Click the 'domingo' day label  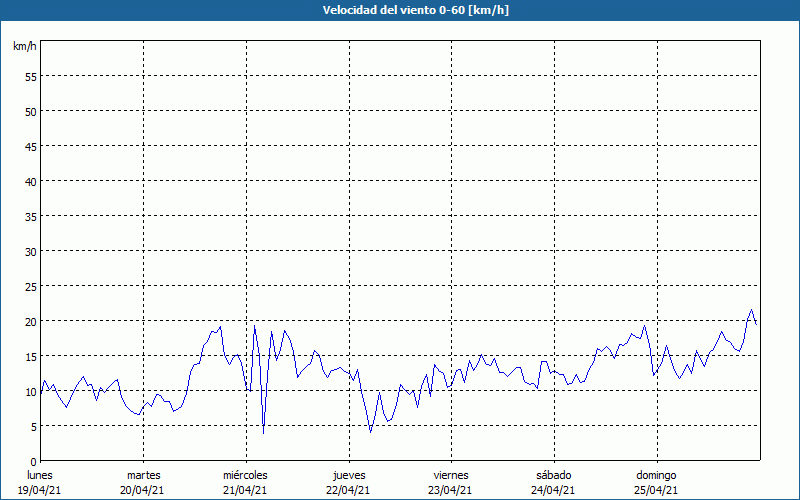point(656,476)
